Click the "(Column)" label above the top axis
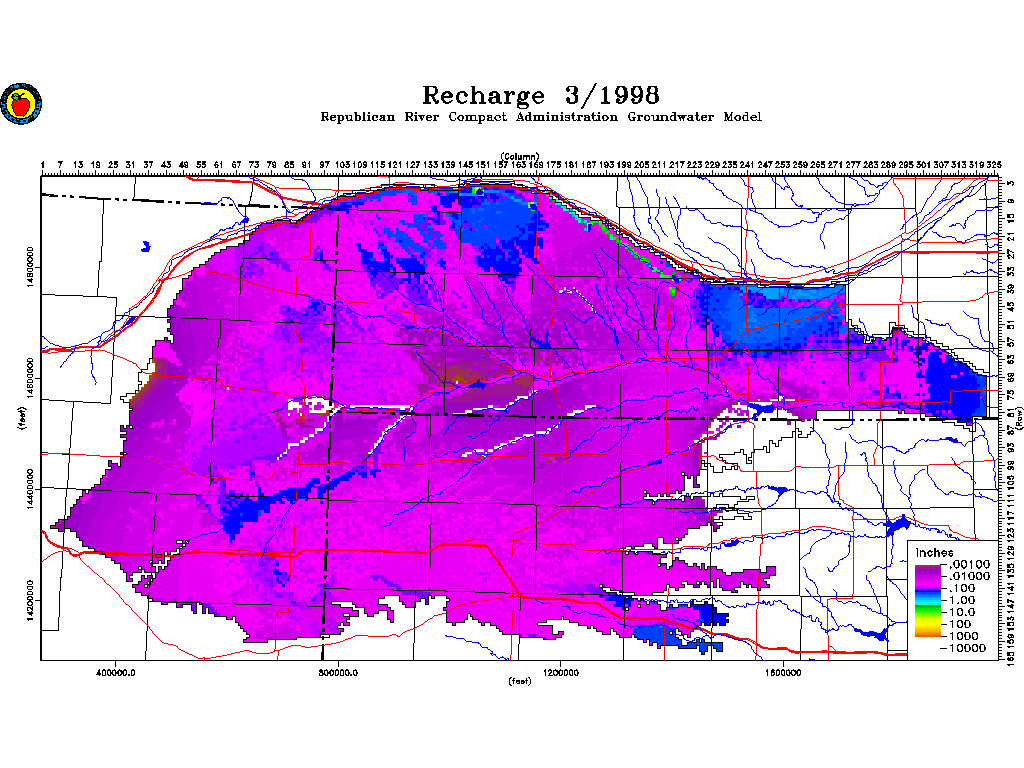This screenshot has height=768, width=1024. (x=520, y=156)
